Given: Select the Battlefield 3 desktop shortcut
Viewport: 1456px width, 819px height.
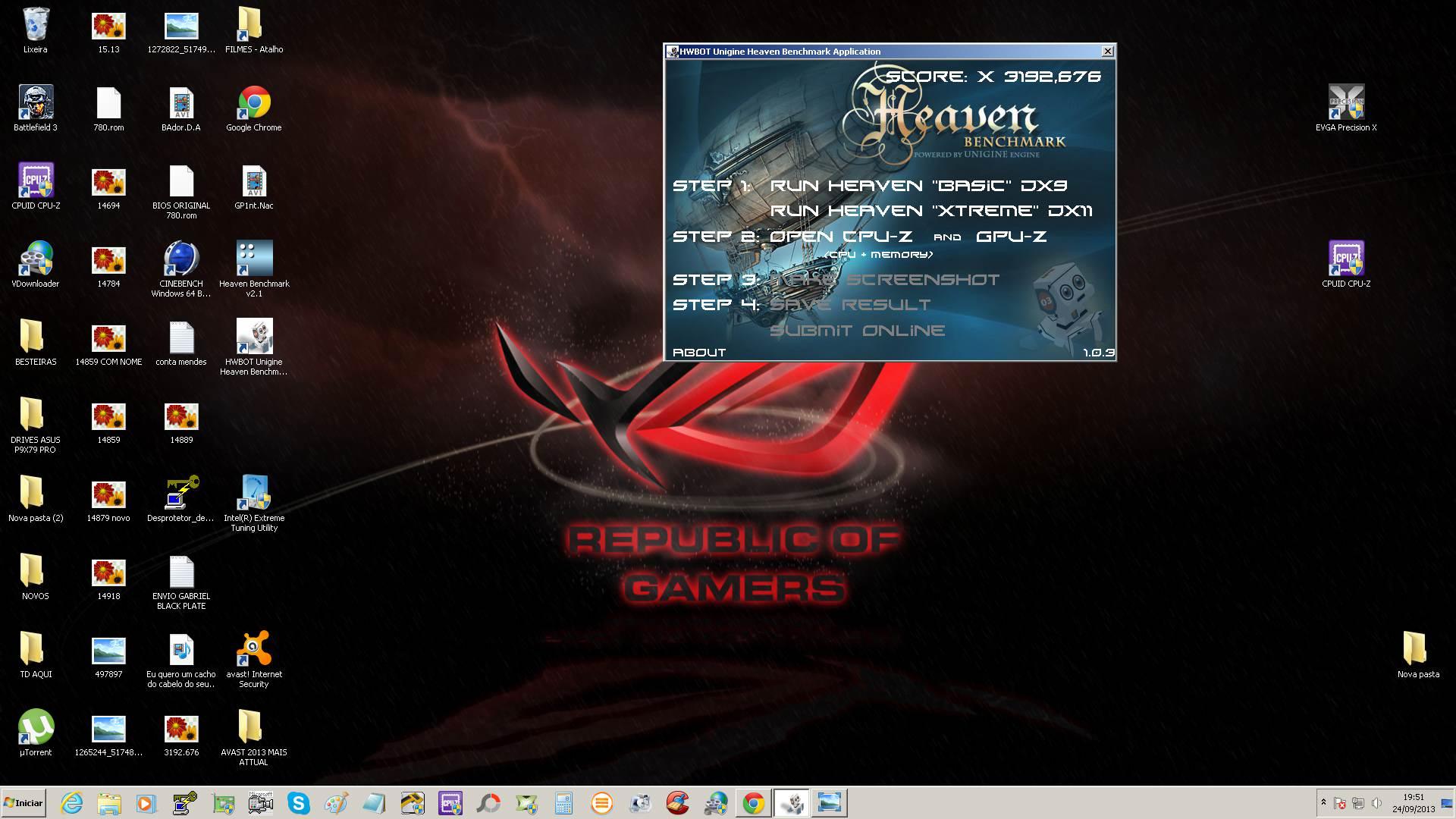Looking at the screenshot, I should coord(35,108).
